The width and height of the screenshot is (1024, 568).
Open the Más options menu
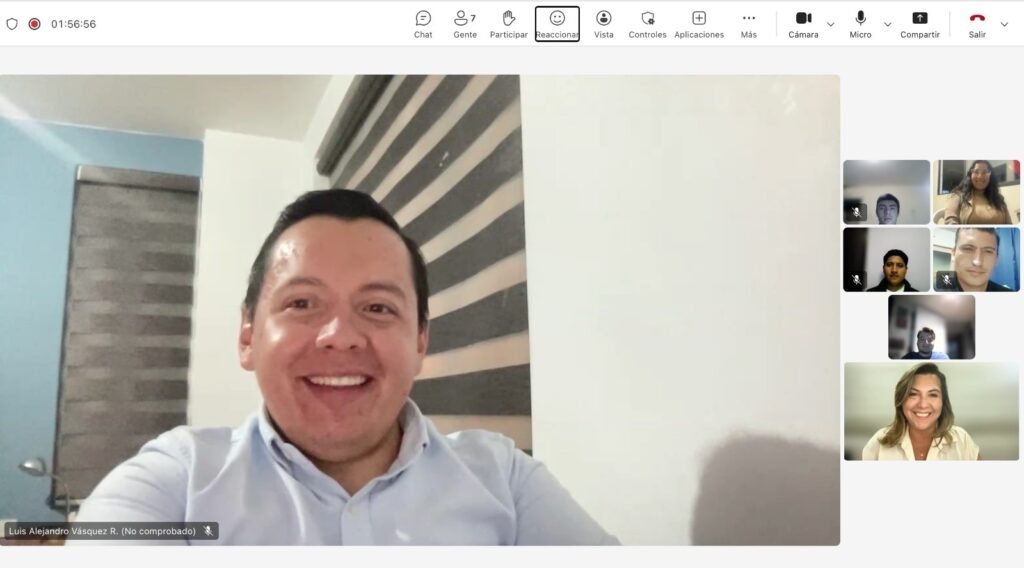[748, 23]
